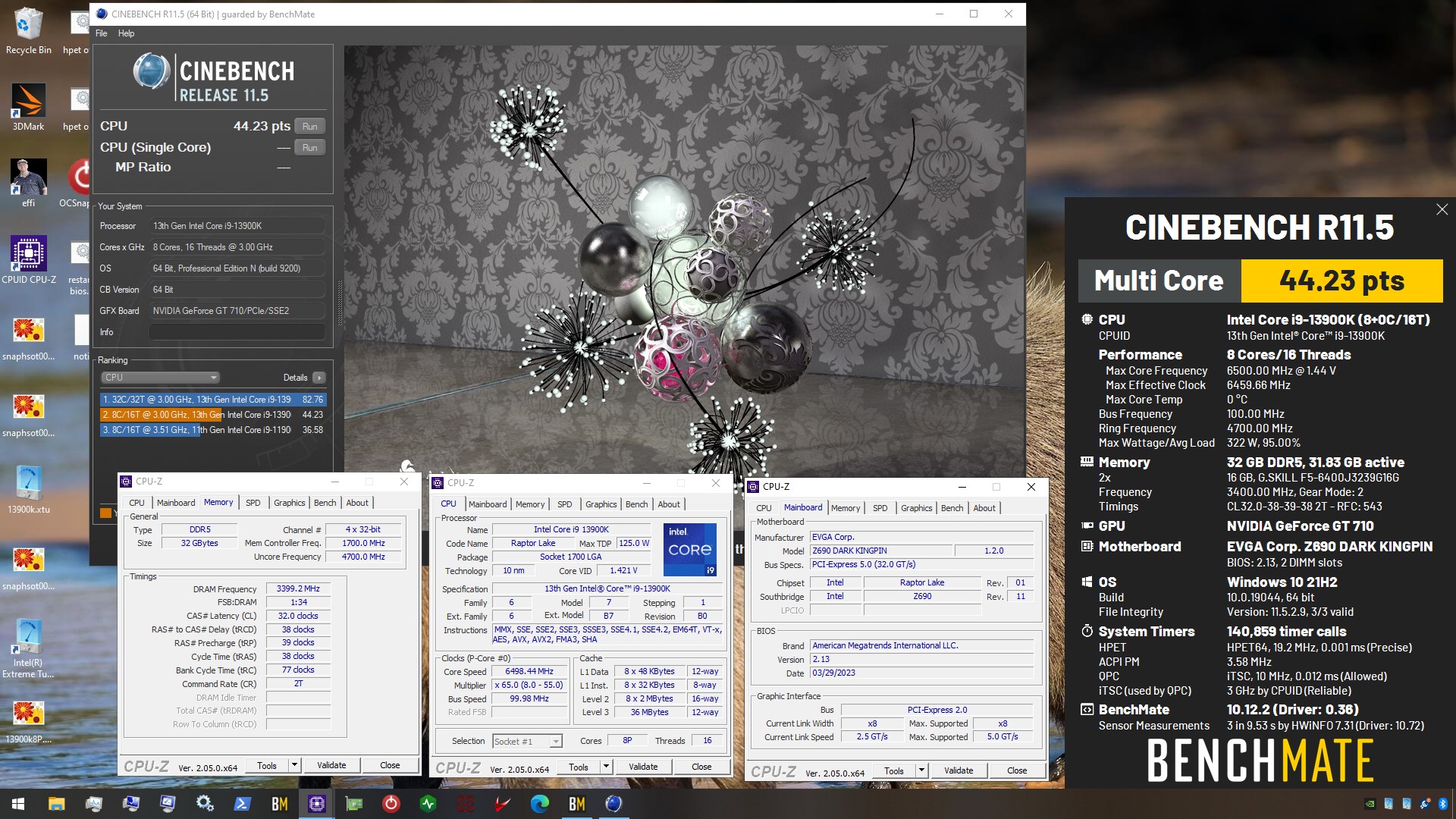Switch to the purple CPU-Z taskbar icon
The image size is (1456, 819).
pyautogui.click(x=317, y=804)
